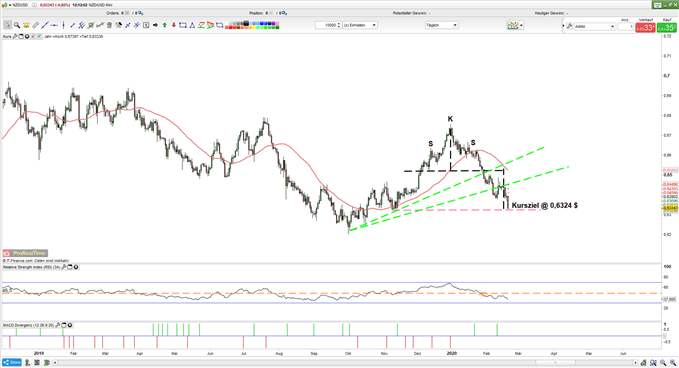Open the order type dropdown
This screenshot has height=368, width=679.
[x=595, y=26]
